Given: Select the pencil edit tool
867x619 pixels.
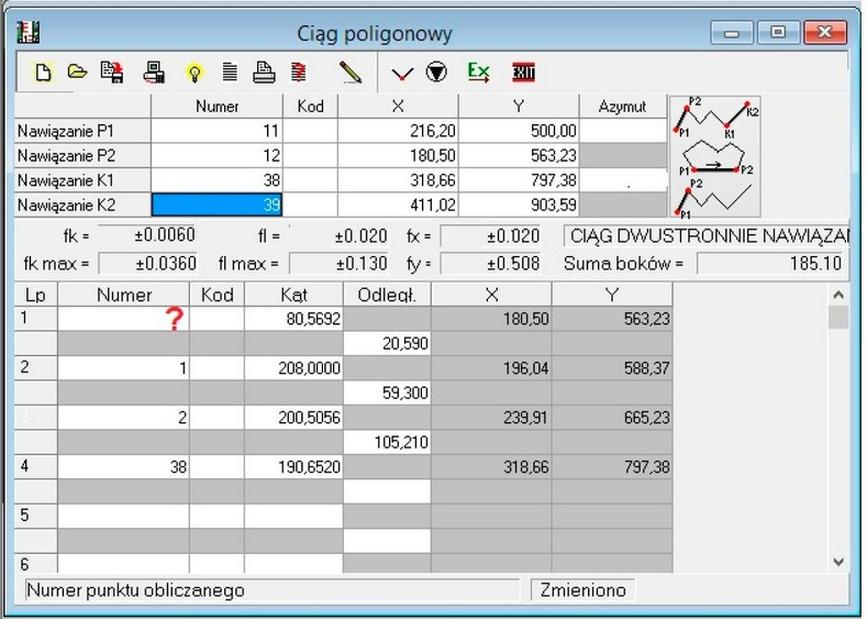Looking at the screenshot, I should point(349,73).
